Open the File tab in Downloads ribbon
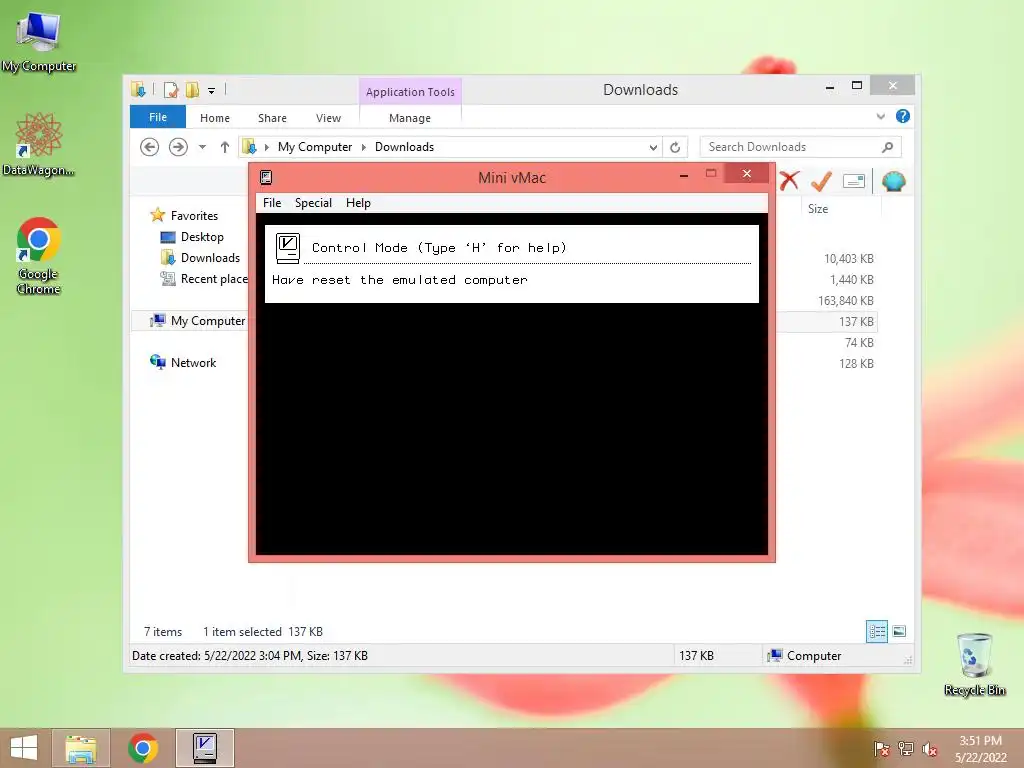This screenshot has height=768, width=1024. click(157, 118)
